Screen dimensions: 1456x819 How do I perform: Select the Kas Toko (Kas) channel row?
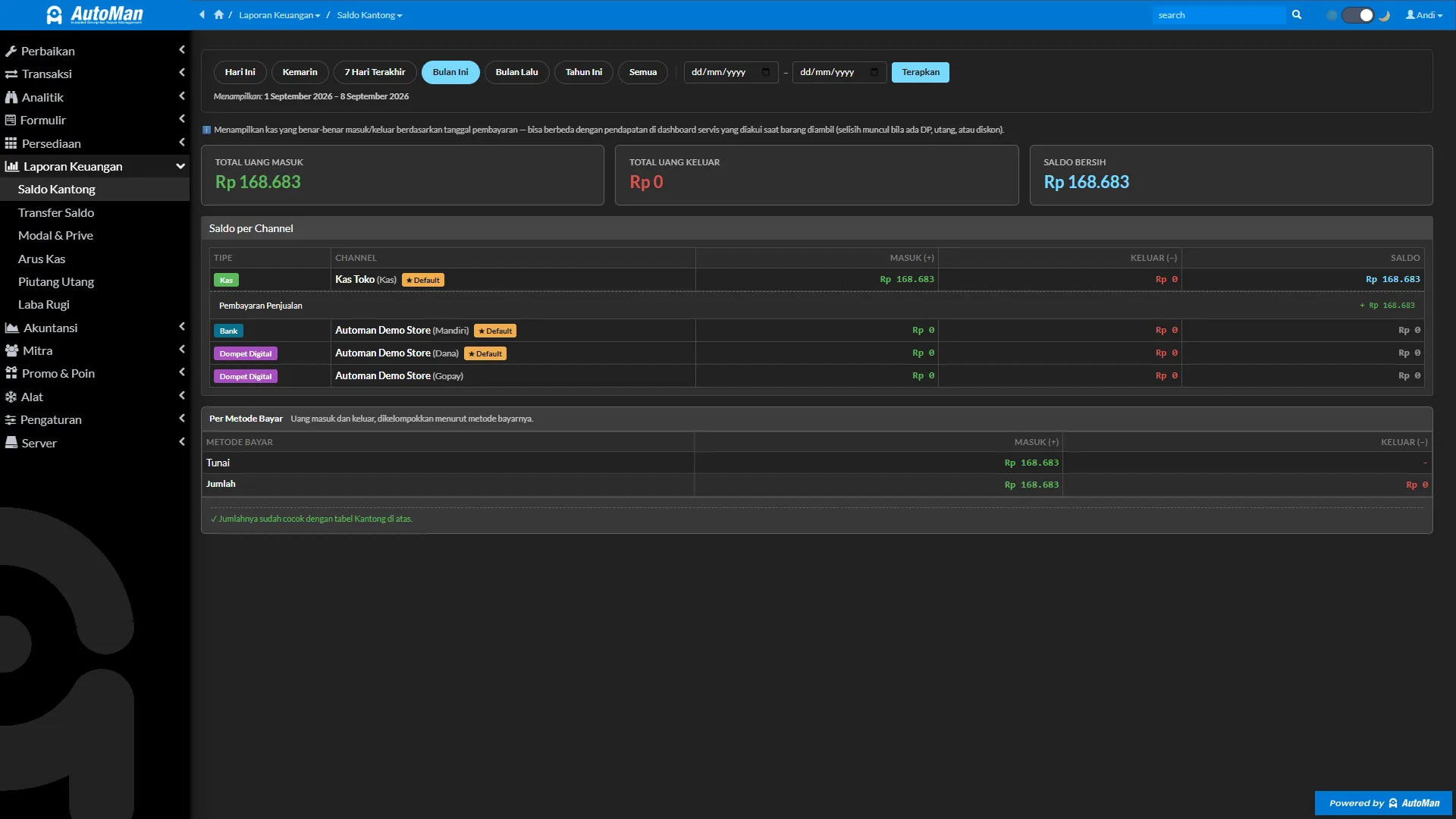(817, 280)
